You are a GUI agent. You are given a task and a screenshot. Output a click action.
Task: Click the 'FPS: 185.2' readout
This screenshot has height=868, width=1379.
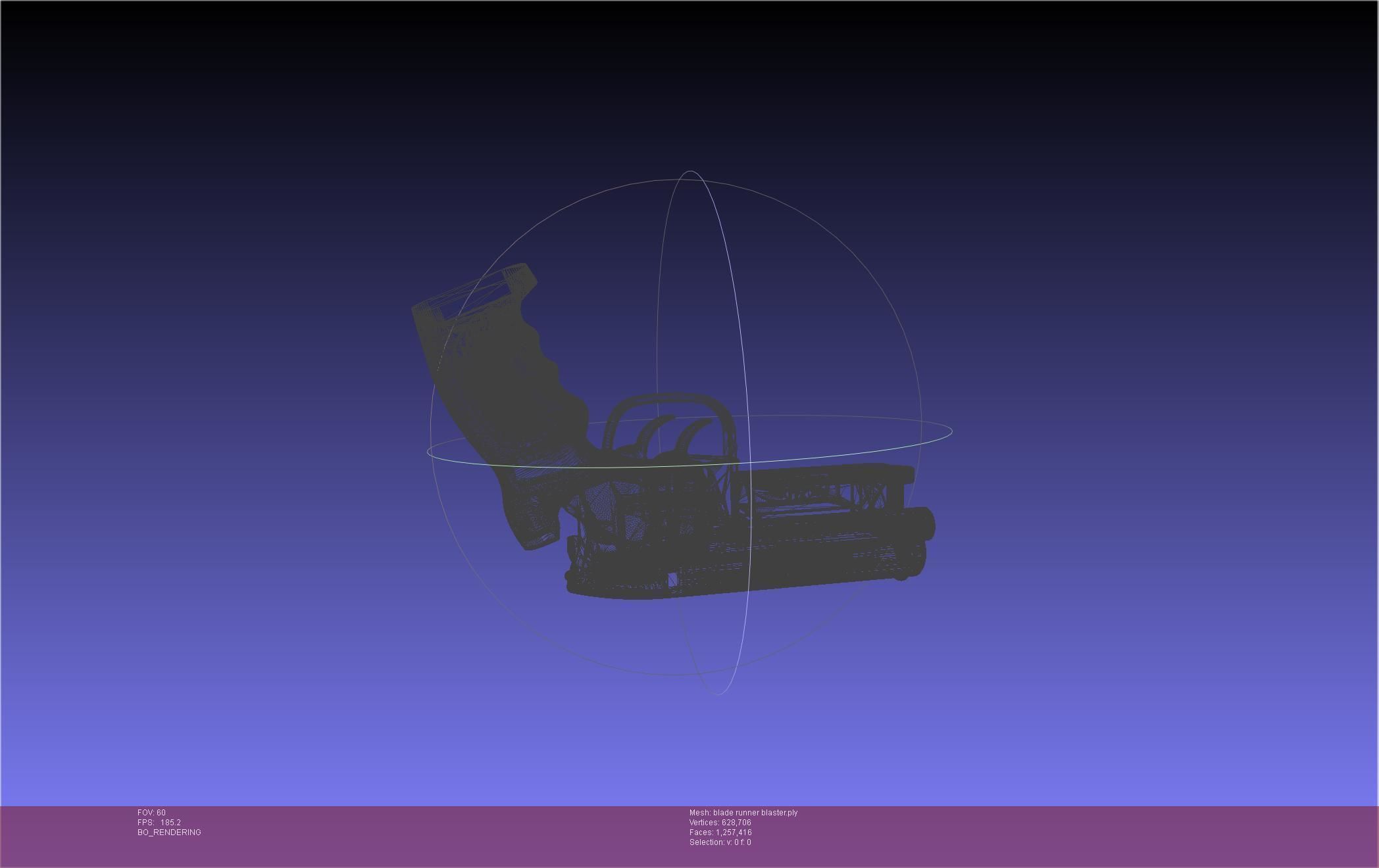159,823
